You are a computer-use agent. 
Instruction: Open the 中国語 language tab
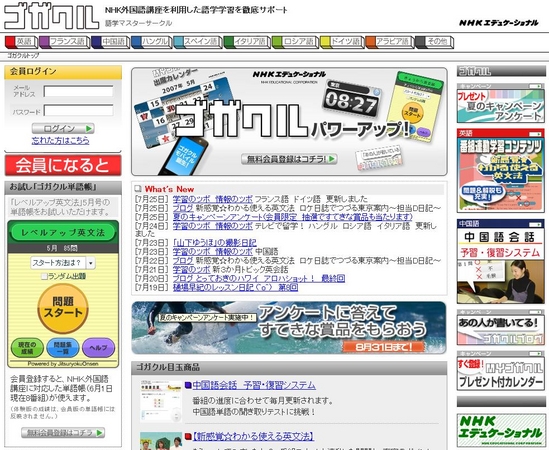click(110, 42)
